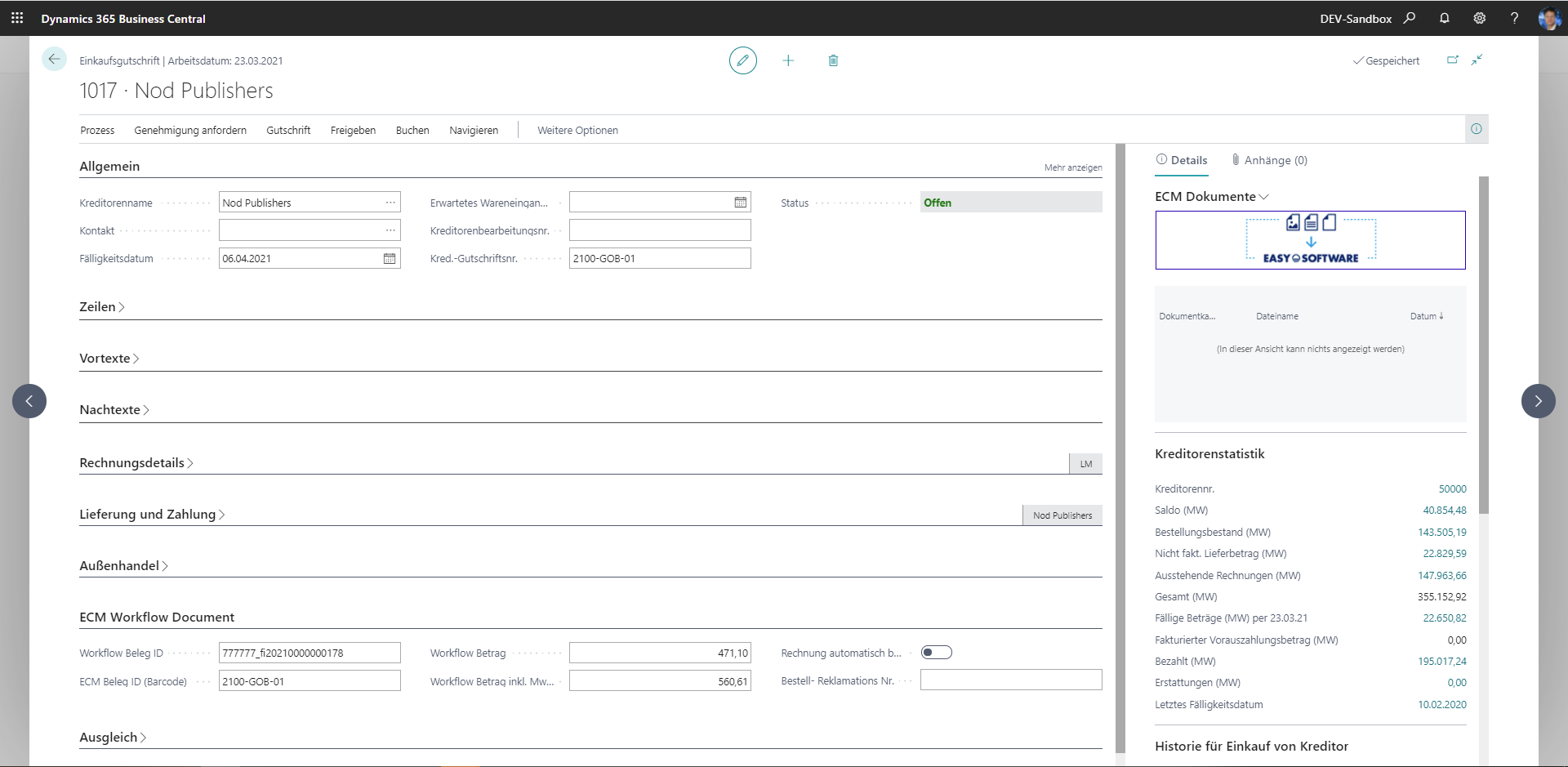Click Dynamics 365 Business Central title
Screen dimensions: 1568x767
(123, 19)
